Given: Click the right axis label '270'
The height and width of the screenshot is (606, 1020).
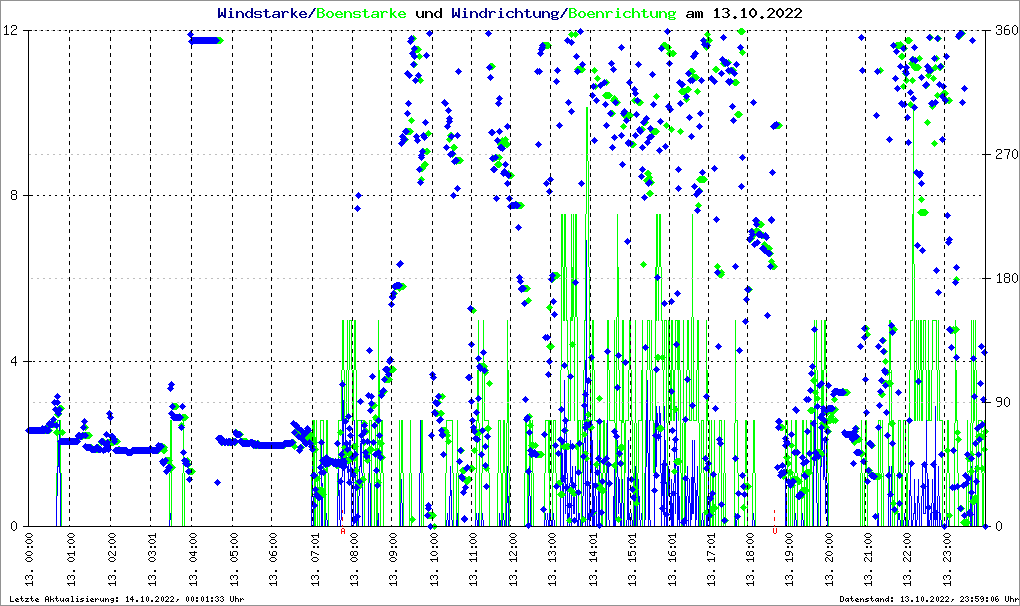Looking at the screenshot, I should 1007,154.
